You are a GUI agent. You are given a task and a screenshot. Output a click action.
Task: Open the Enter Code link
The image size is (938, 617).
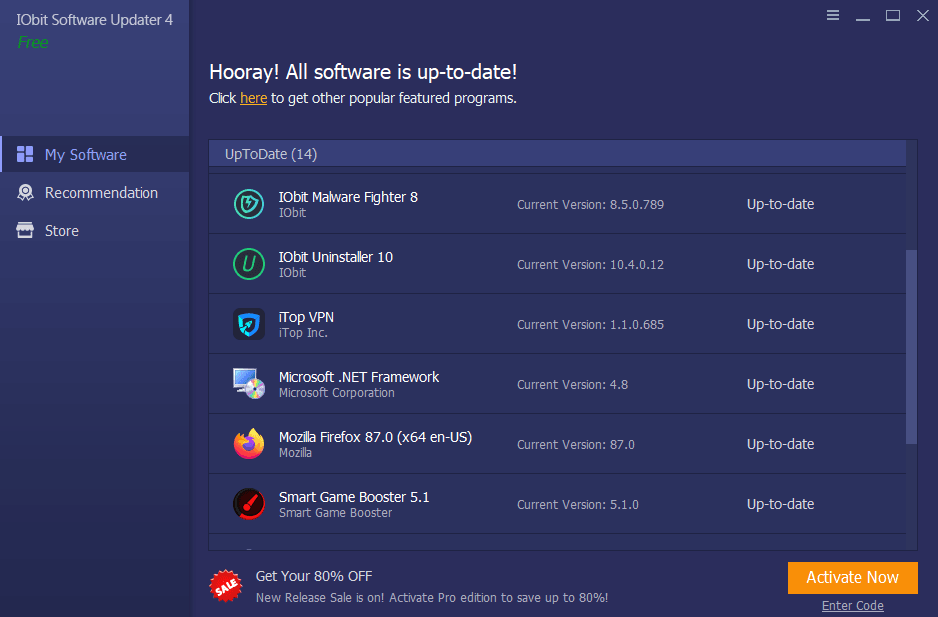click(852, 605)
